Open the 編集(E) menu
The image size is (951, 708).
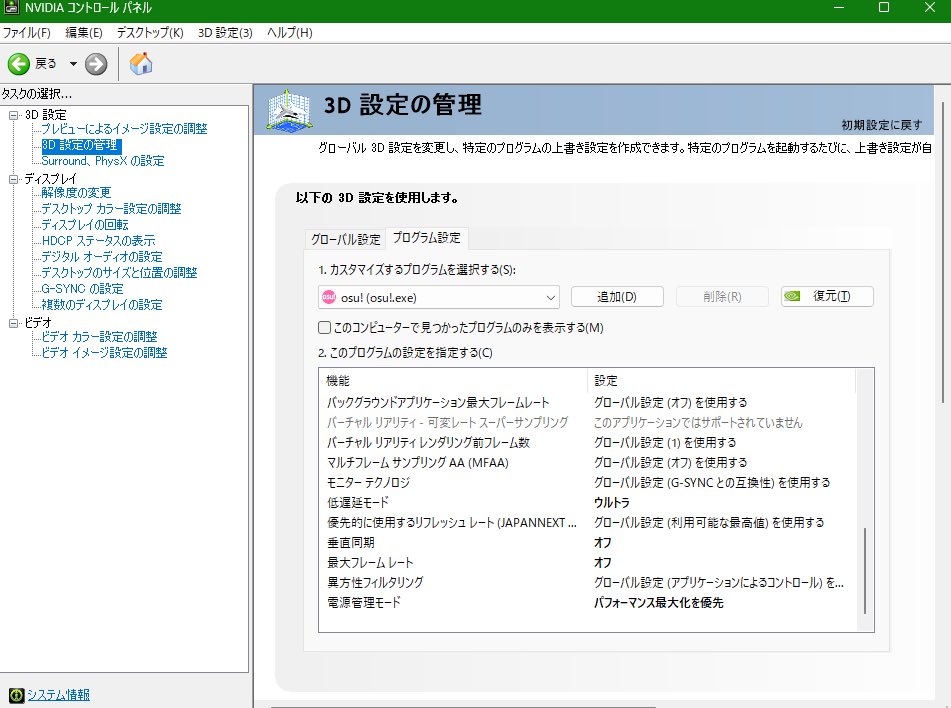84,33
